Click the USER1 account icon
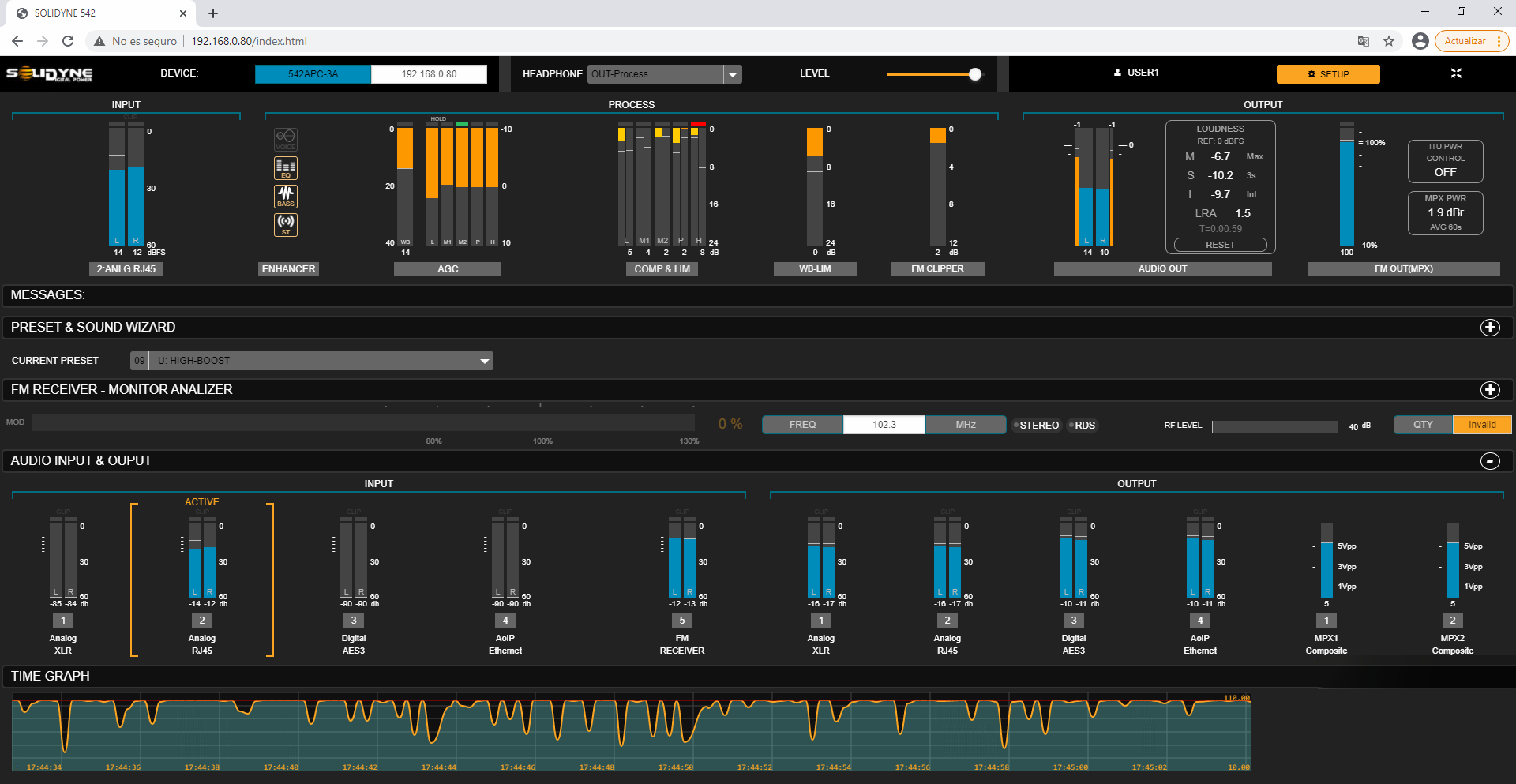 [x=1117, y=73]
